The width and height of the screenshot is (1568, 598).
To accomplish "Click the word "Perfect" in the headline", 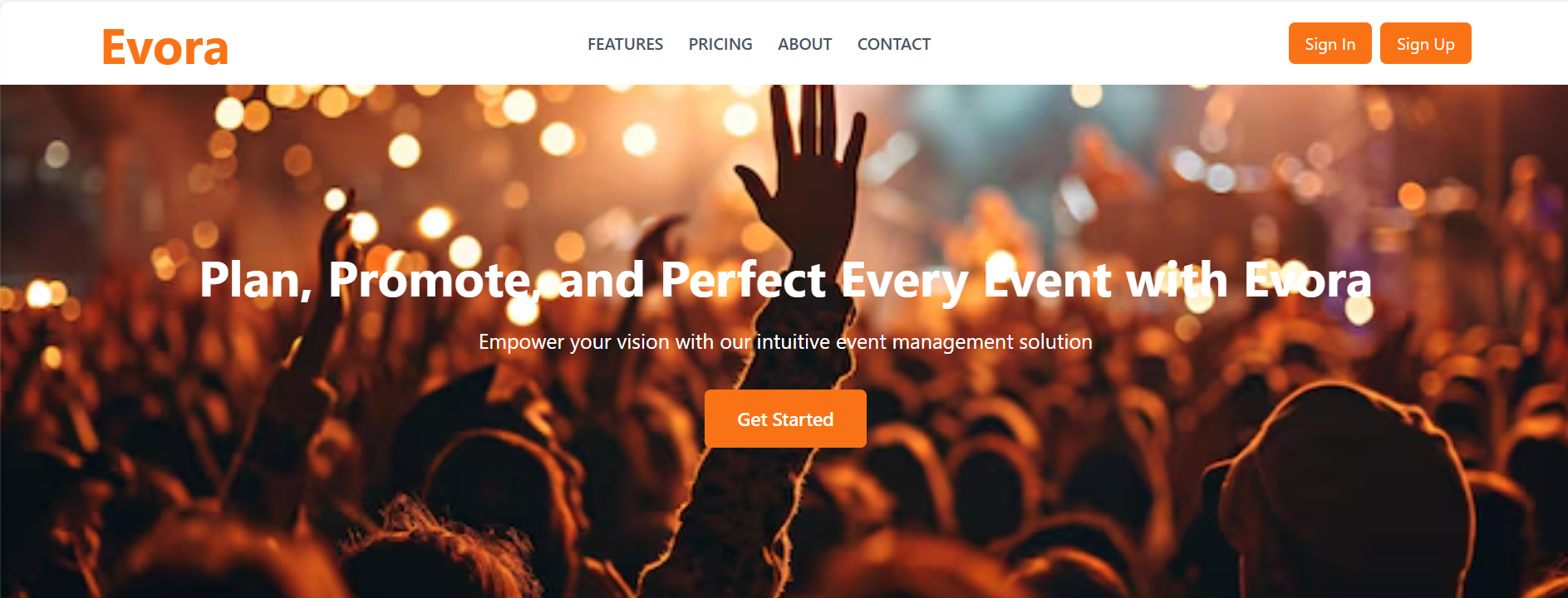I will 742,280.
